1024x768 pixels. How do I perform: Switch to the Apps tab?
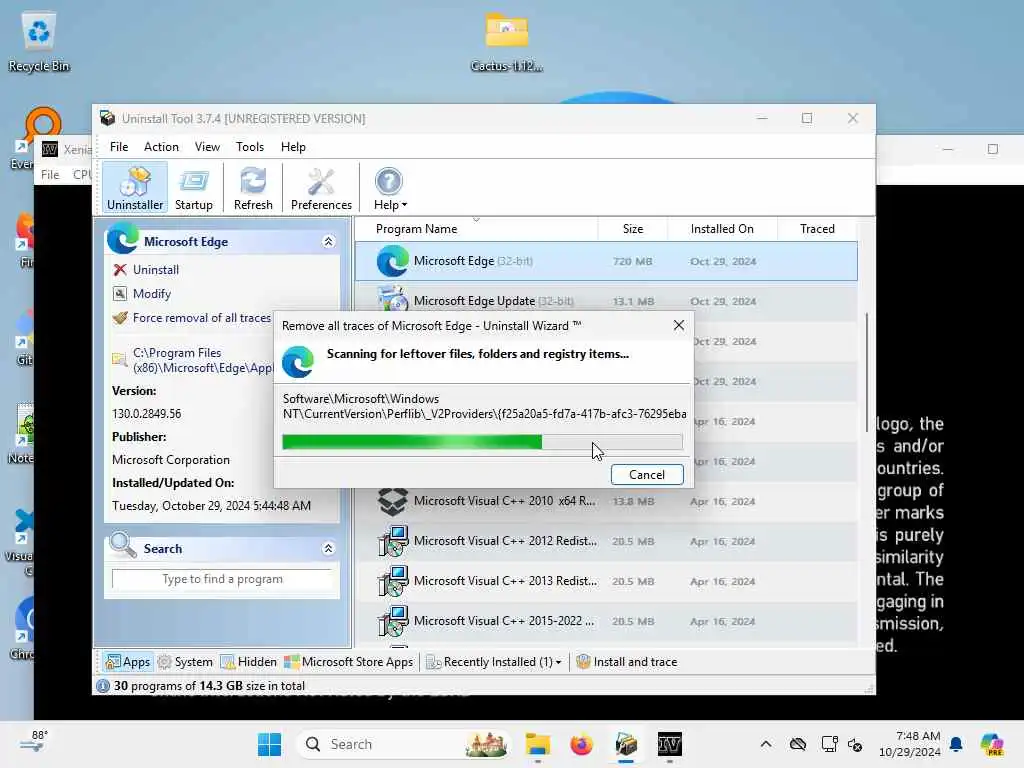coord(127,662)
